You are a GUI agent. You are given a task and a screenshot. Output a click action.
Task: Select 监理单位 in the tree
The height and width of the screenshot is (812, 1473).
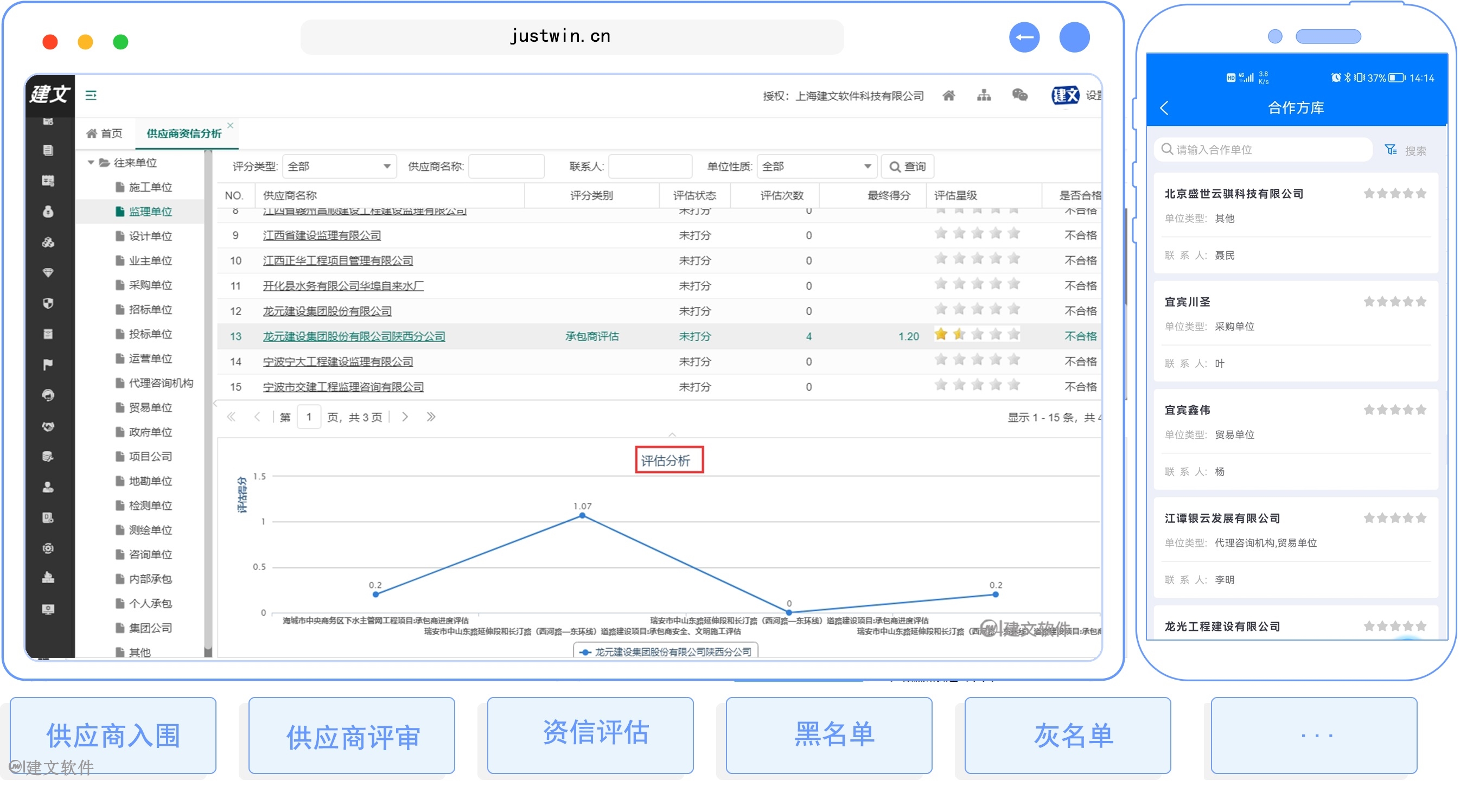150,212
